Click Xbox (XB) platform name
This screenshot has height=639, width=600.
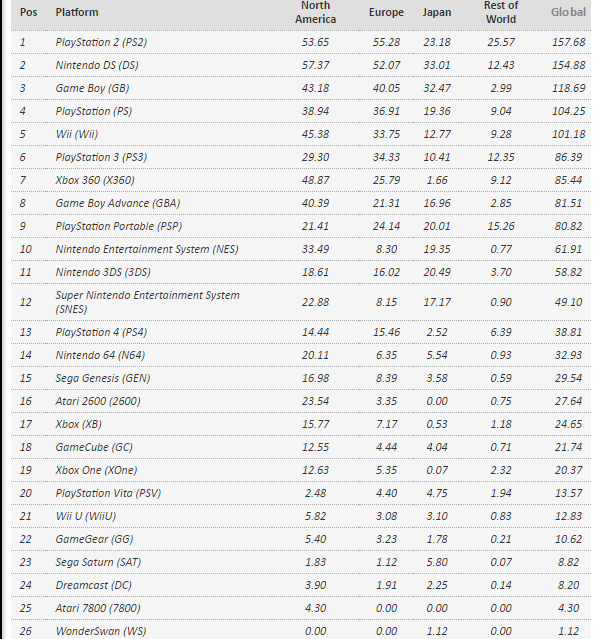(79, 424)
